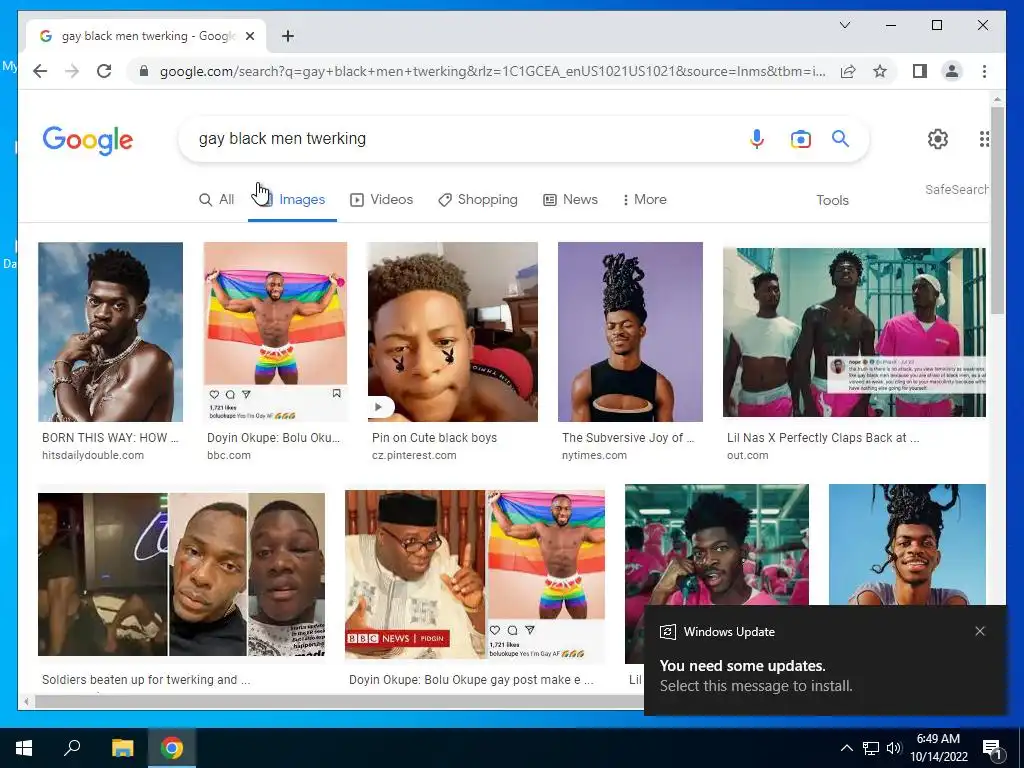
Task: Open network status in system tray
Action: [871, 748]
